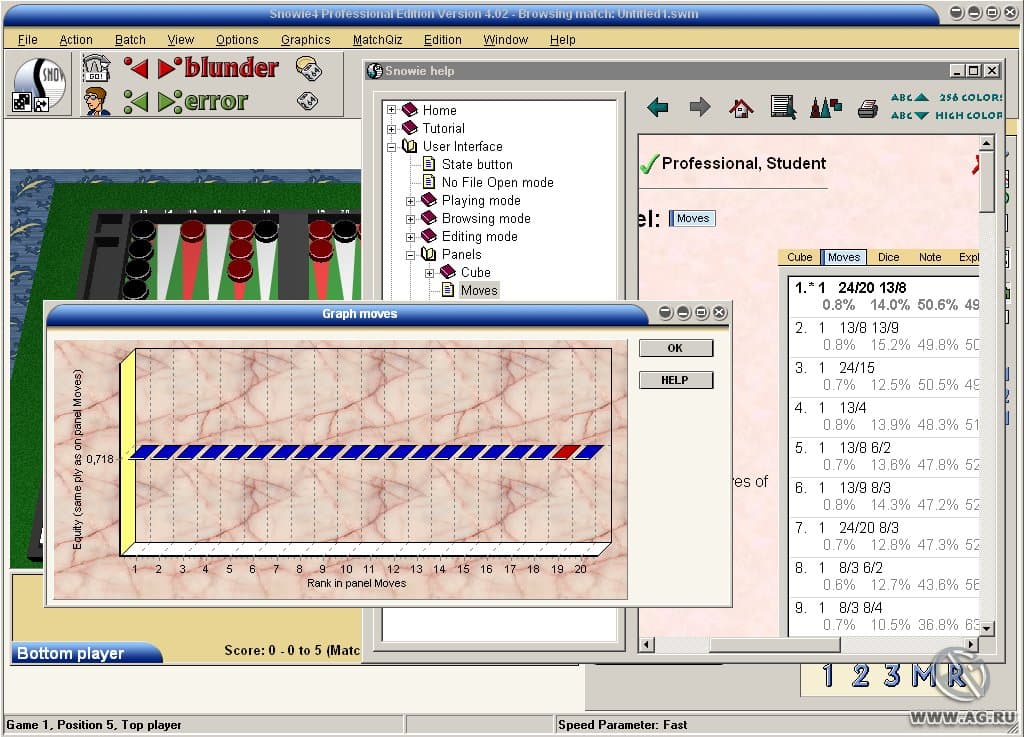The height and width of the screenshot is (737, 1024).
Task: Open the MatchQiz menu
Action: [377, 40]
